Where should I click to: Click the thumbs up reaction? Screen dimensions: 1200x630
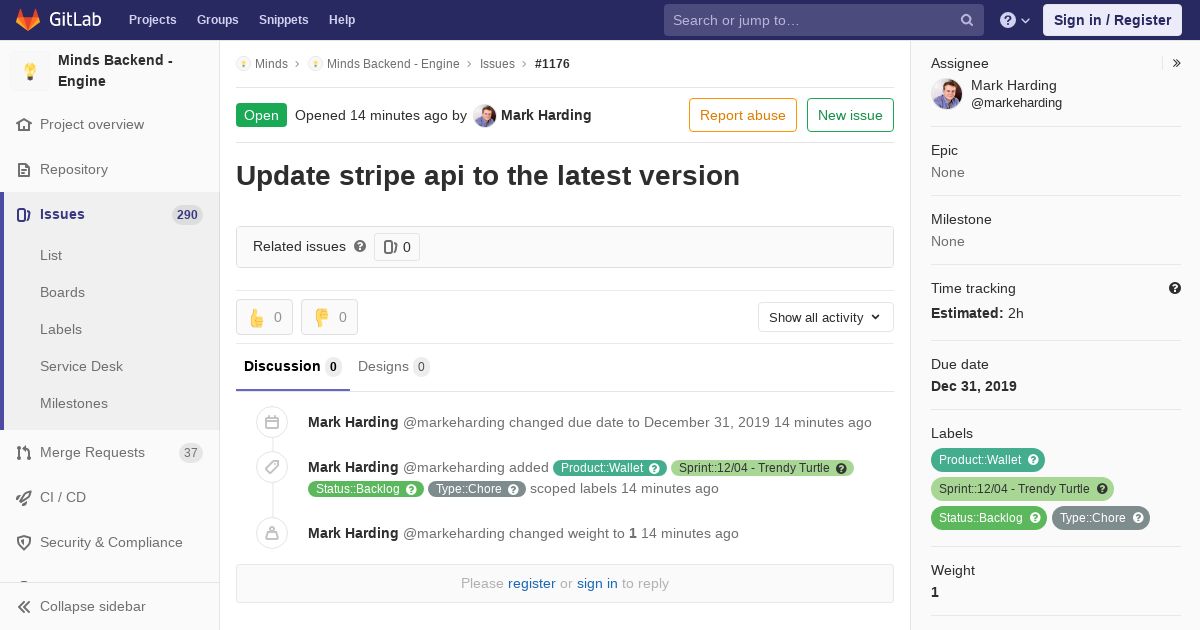coord(264,317)
